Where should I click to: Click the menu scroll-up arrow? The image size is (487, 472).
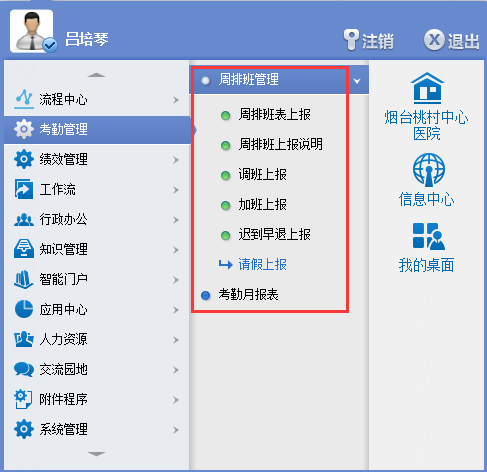pos(96,75)
